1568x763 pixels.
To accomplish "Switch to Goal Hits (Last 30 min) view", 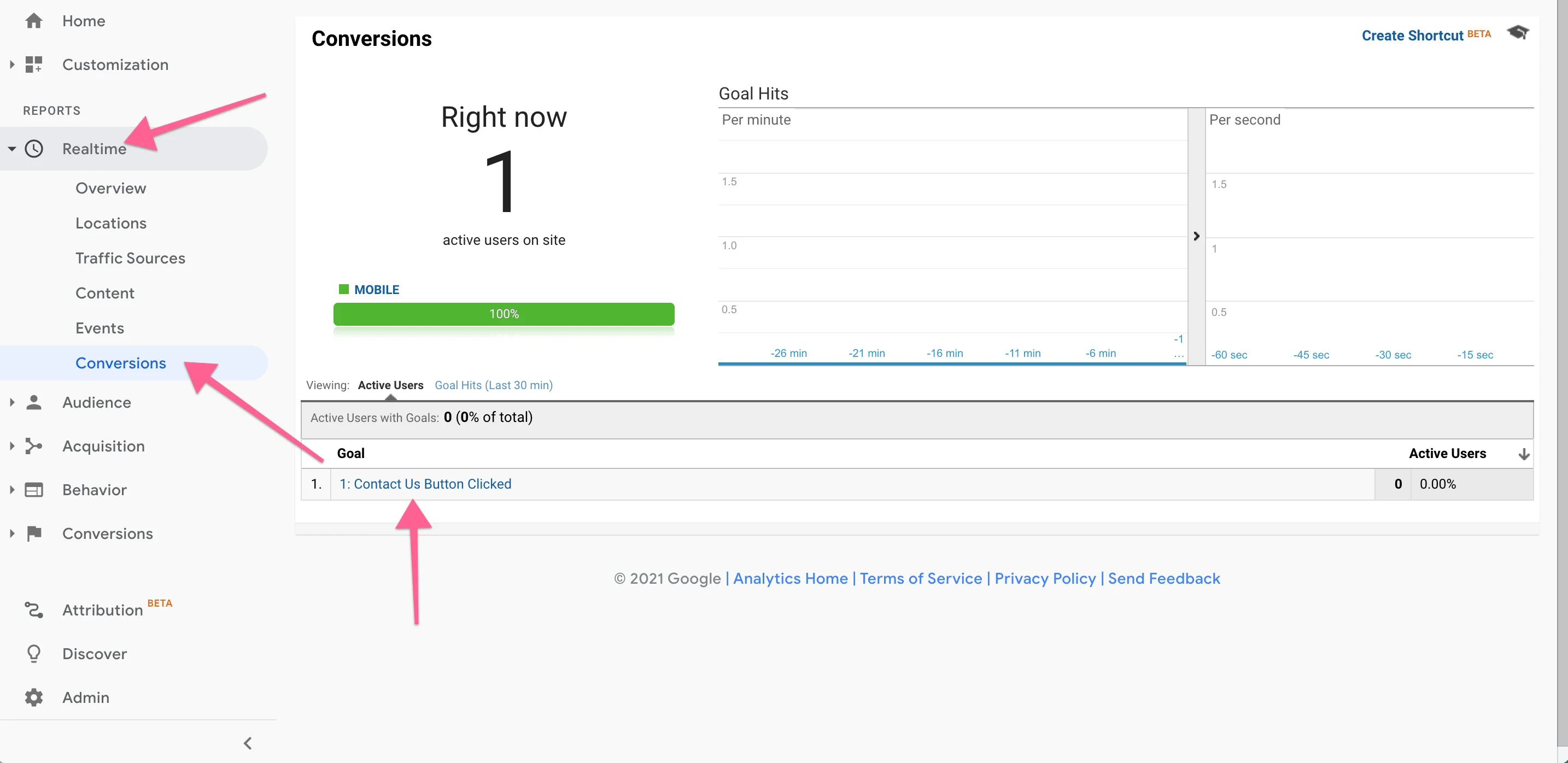I will [x=493, y=385].
